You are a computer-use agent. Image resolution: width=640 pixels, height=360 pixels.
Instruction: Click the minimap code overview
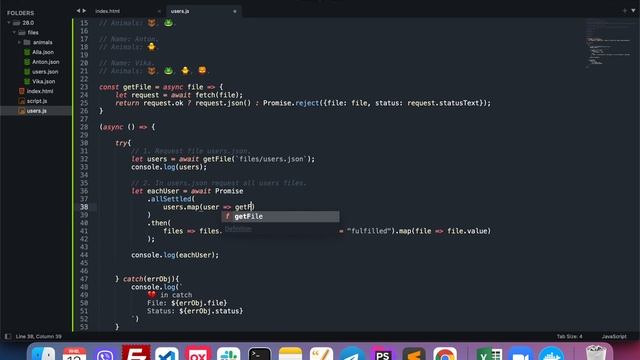pyautogui.click(x=610, y=44)
